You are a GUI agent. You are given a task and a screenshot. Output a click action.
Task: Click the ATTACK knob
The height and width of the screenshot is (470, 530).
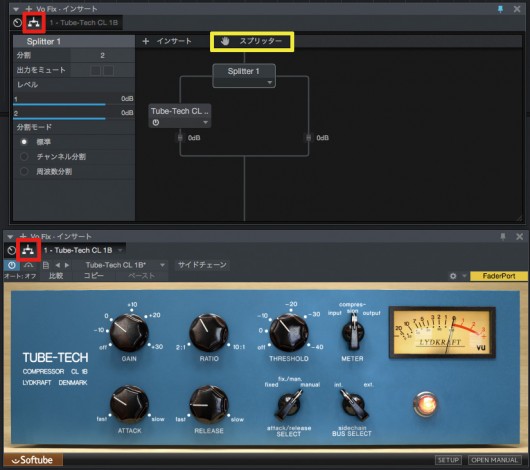coord(129,404)
